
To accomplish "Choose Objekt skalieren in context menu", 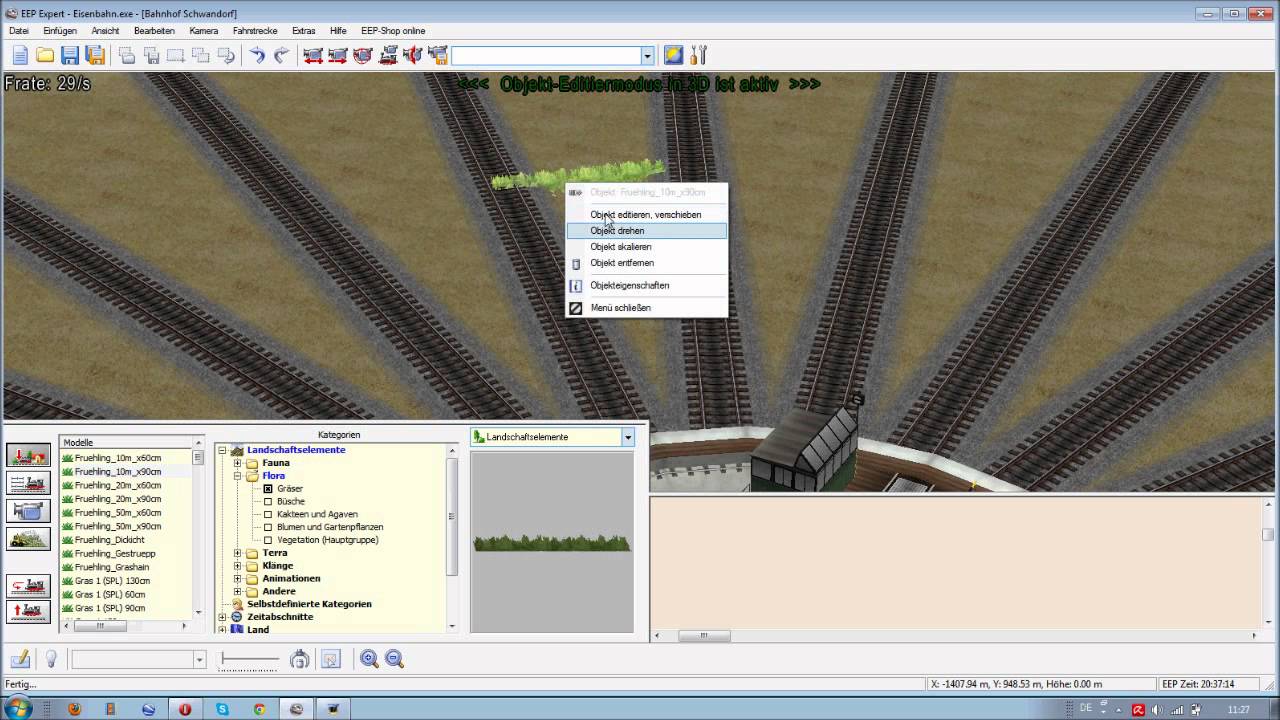I will click(647, 247).
